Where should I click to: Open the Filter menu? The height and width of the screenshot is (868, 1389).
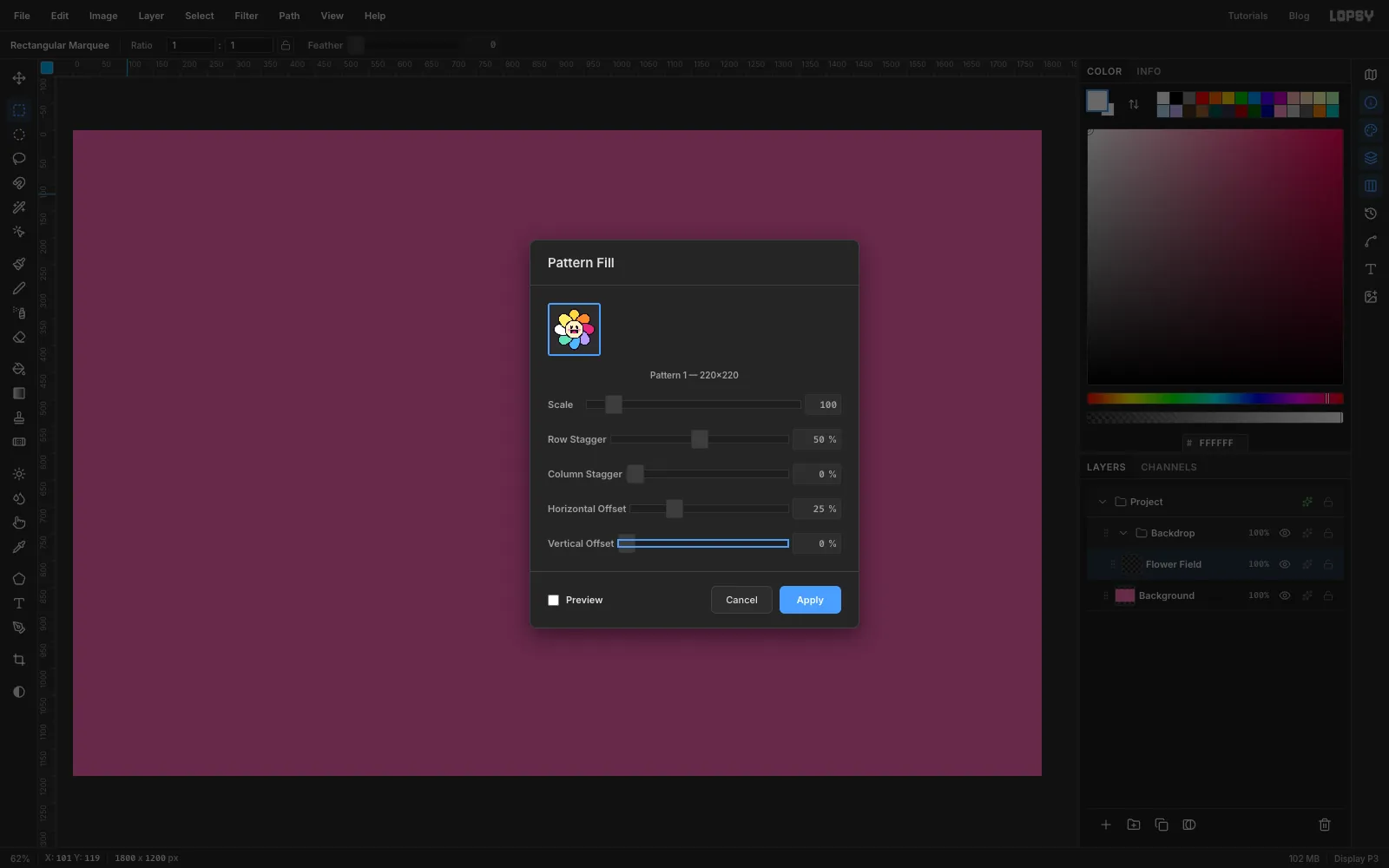(247, 16)
